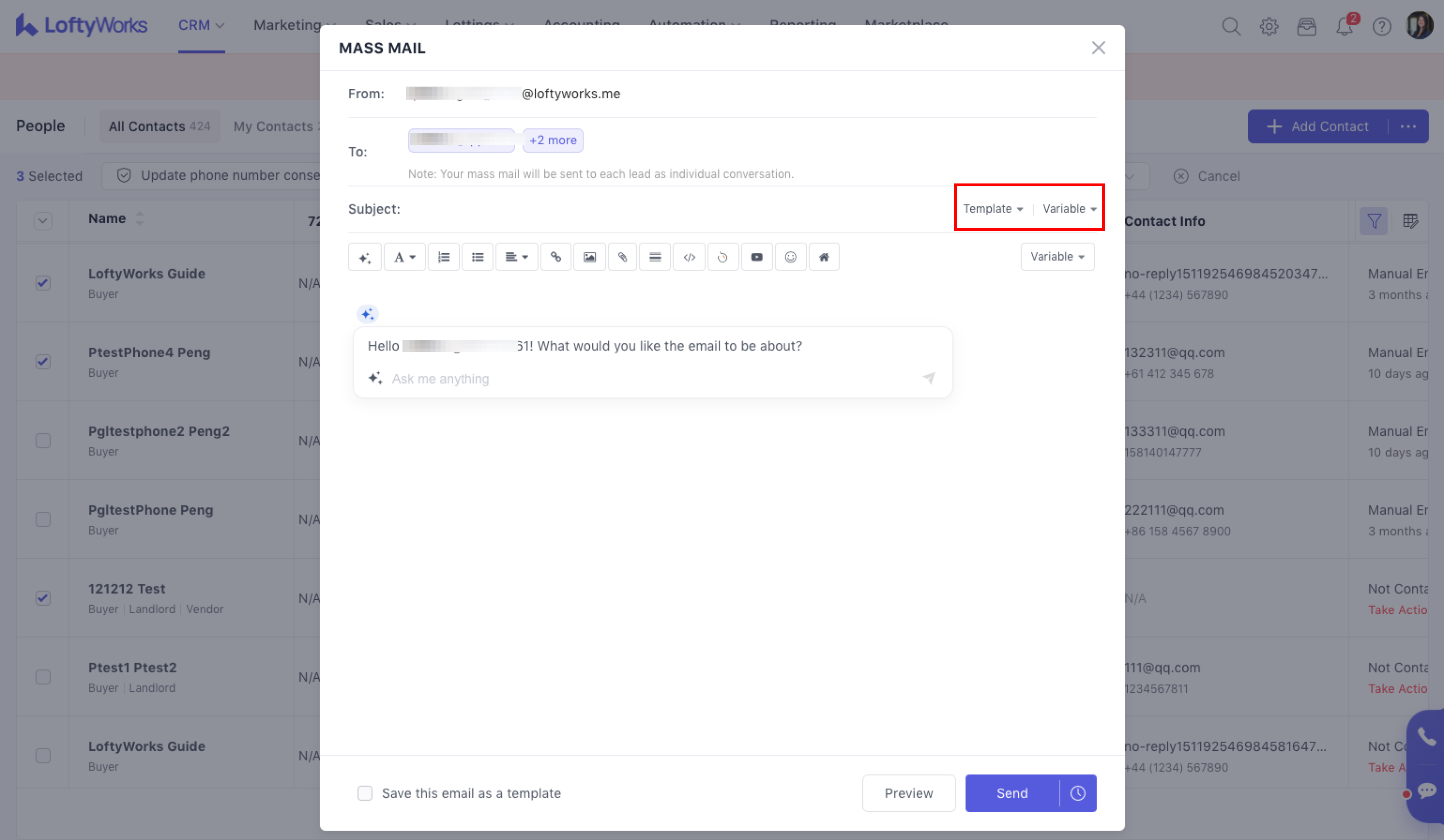Check "Save this email as a template"
1444x840 pixels.
tap(365, 793)
